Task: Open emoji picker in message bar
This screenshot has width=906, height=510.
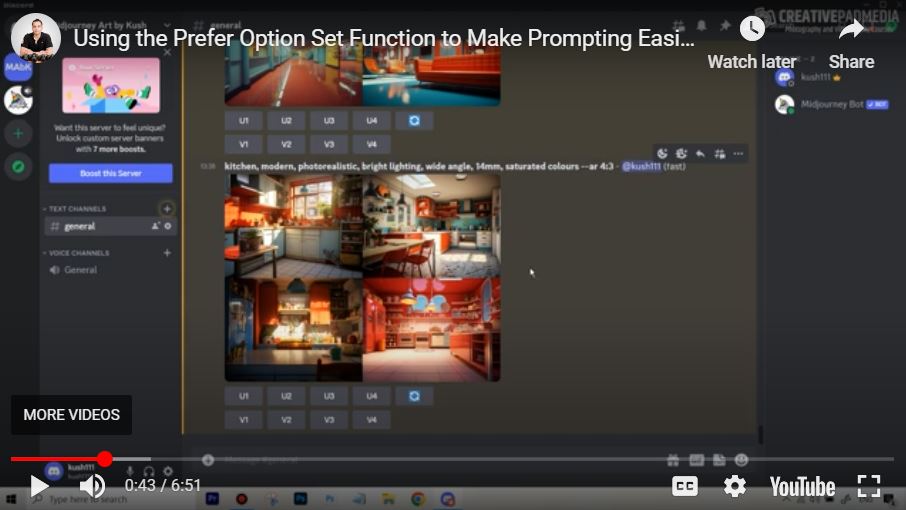Action: [x=741, y=460]
